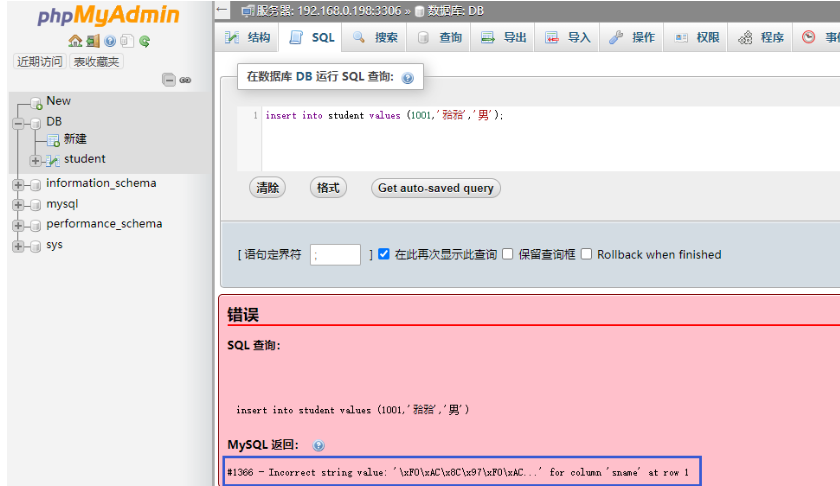Collapse all tree nodes minus icon
This screenshot has width=840, height=486.
click(x=169, y=80)
